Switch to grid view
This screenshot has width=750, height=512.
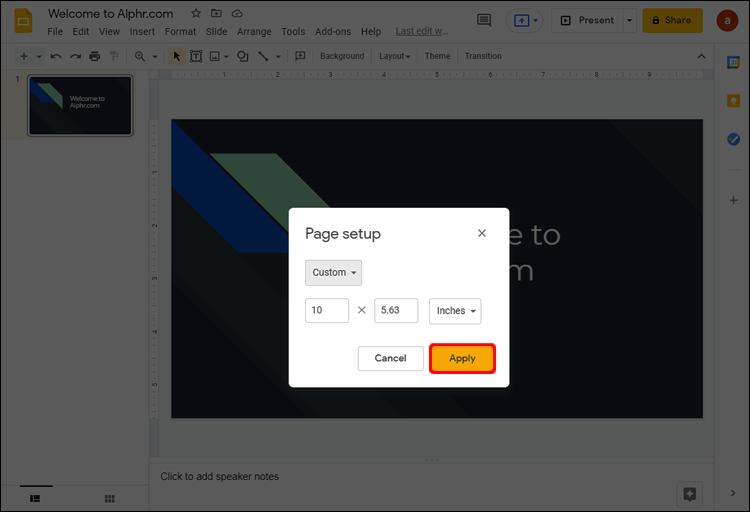pyautogui.click(x=110, y=499)
